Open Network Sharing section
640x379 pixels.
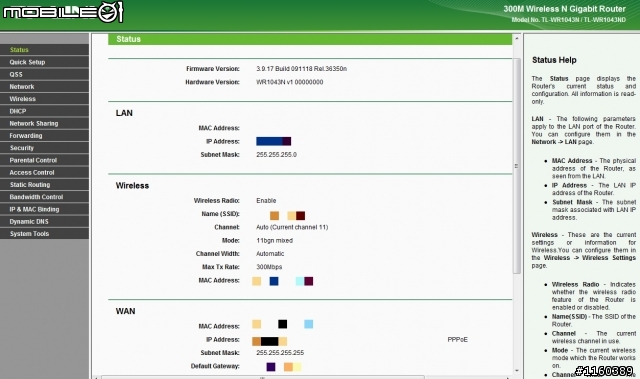point(44,123)
